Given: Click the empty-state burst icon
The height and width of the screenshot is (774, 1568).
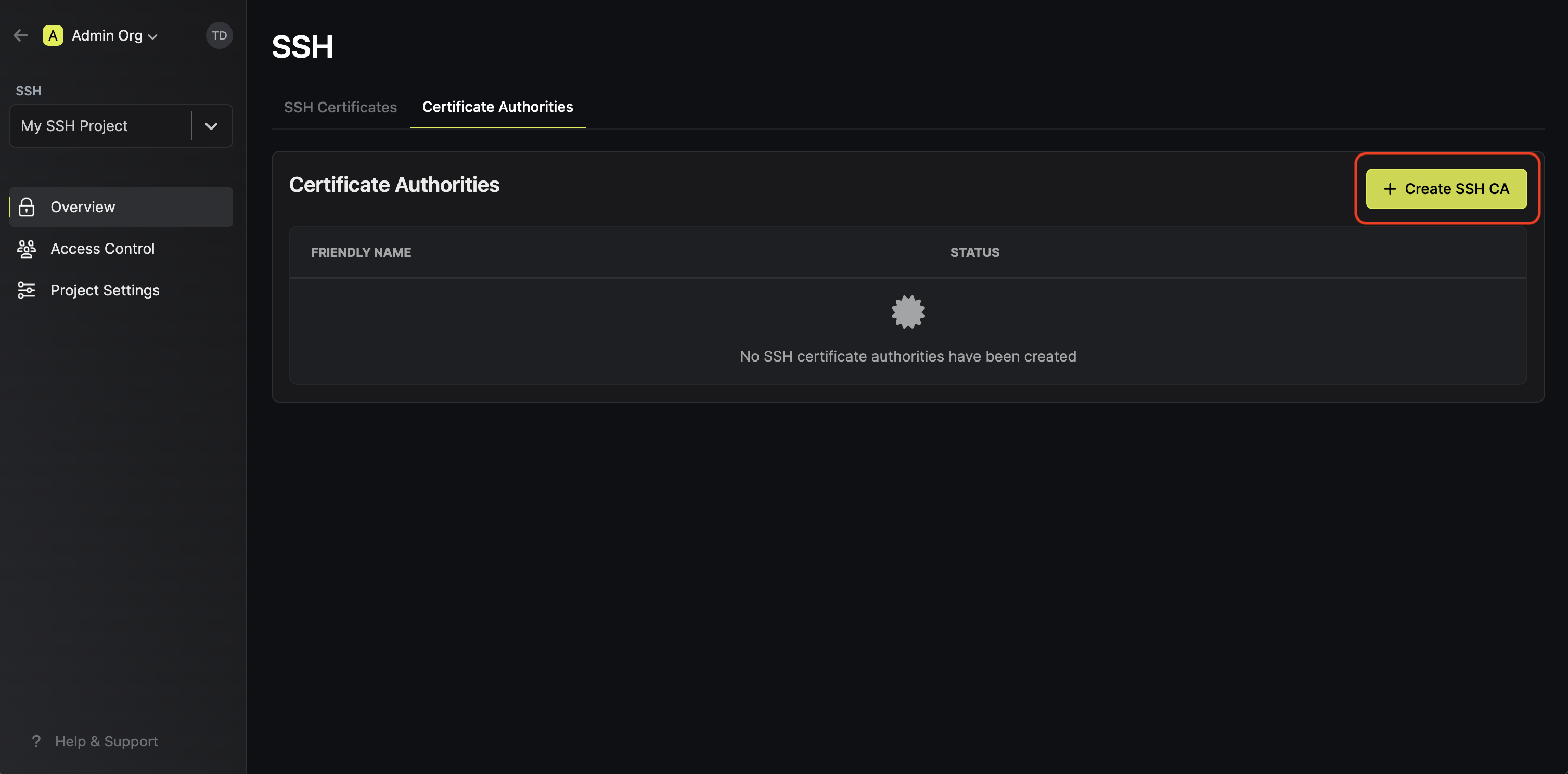Looking at the screenshot, I should click(x=908, y=312).
